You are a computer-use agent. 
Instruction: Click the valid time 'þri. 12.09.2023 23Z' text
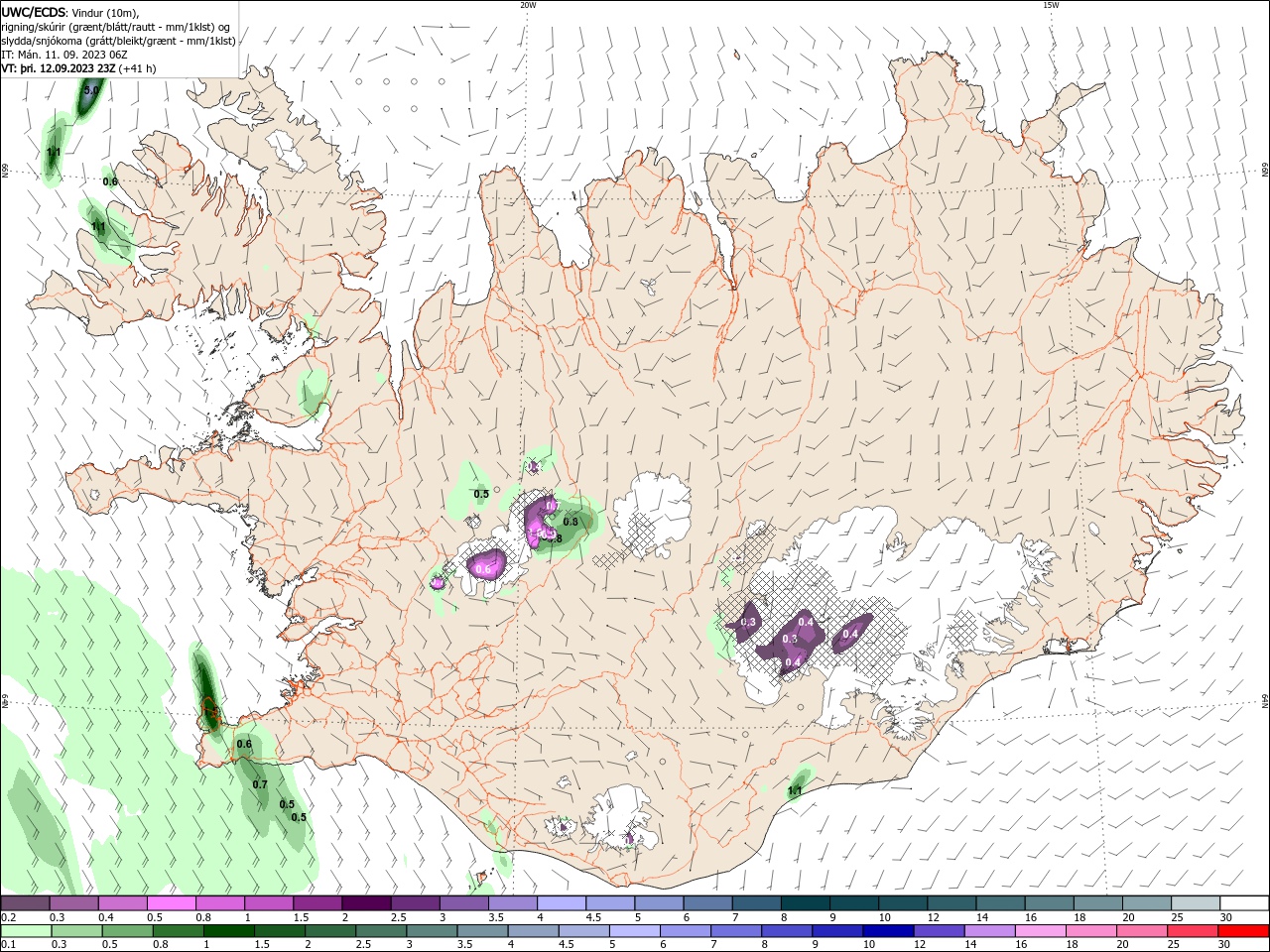coord(67,68)
